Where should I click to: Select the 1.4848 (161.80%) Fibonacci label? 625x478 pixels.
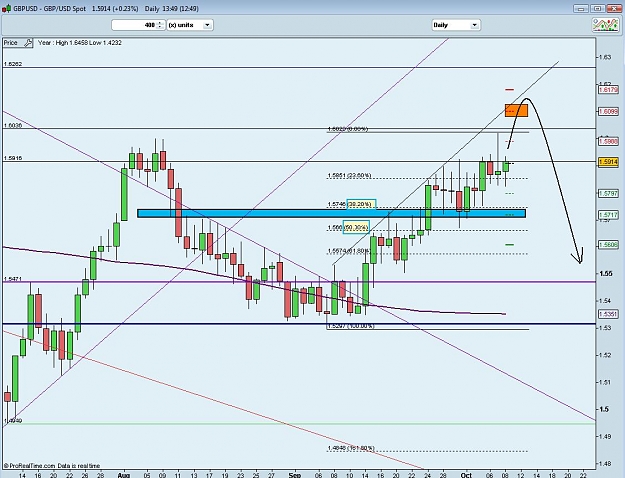(x=351, y=448)
